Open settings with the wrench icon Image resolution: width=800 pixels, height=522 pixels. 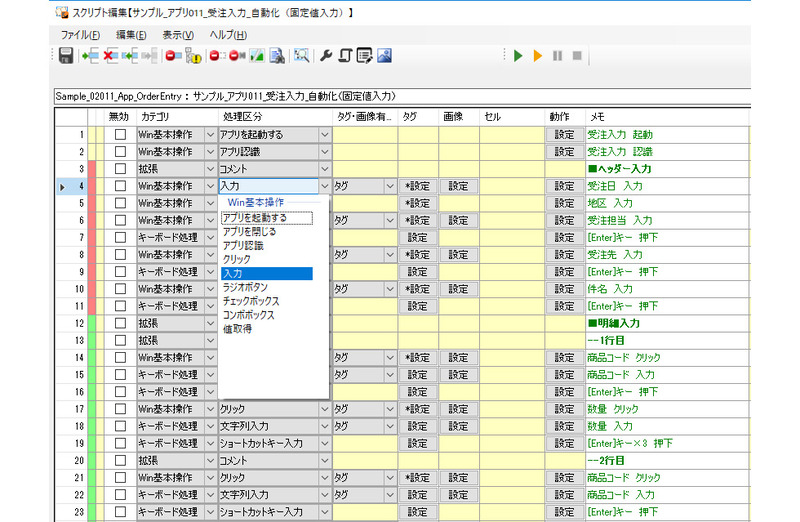[326, 56]
